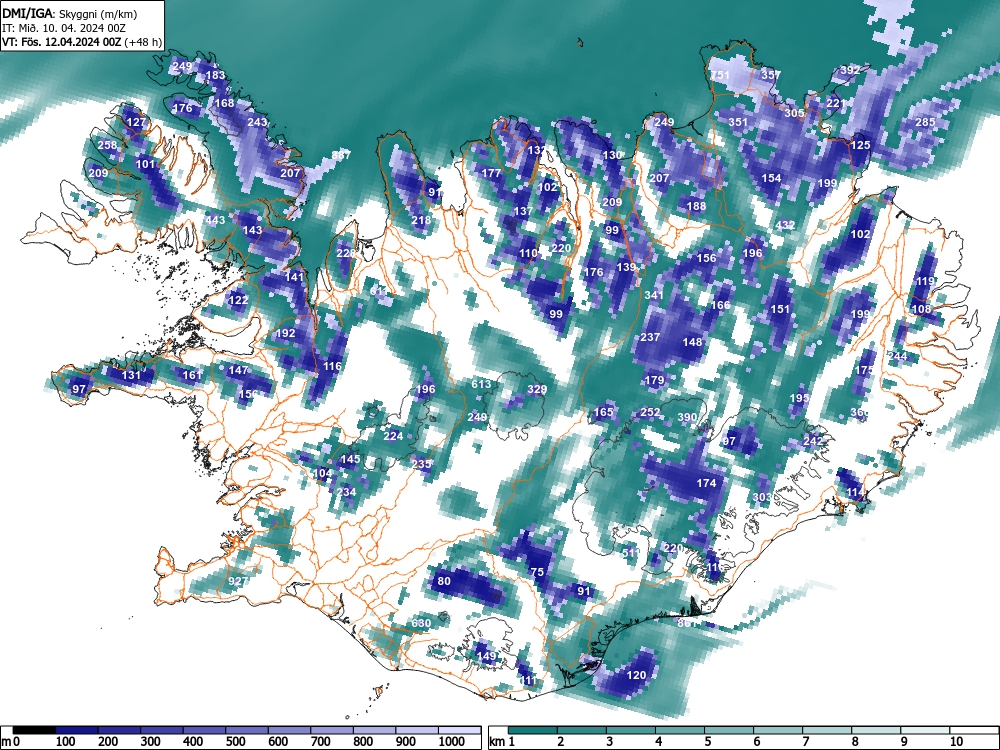Click the visibility value 119 on the map
This screenshot has width=1000, height=750.
(x=925, y=281)
